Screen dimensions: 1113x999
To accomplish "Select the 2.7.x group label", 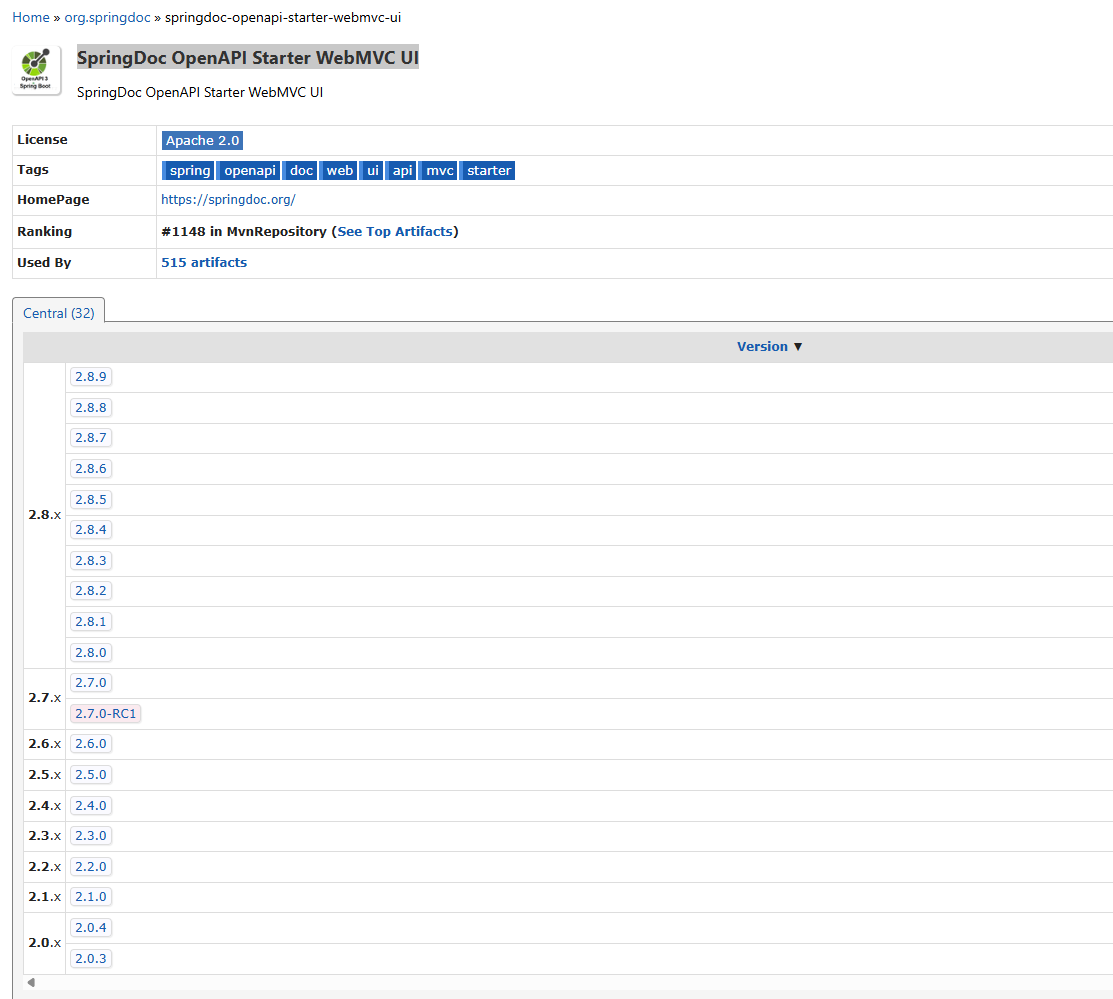I will click(45, 698).
